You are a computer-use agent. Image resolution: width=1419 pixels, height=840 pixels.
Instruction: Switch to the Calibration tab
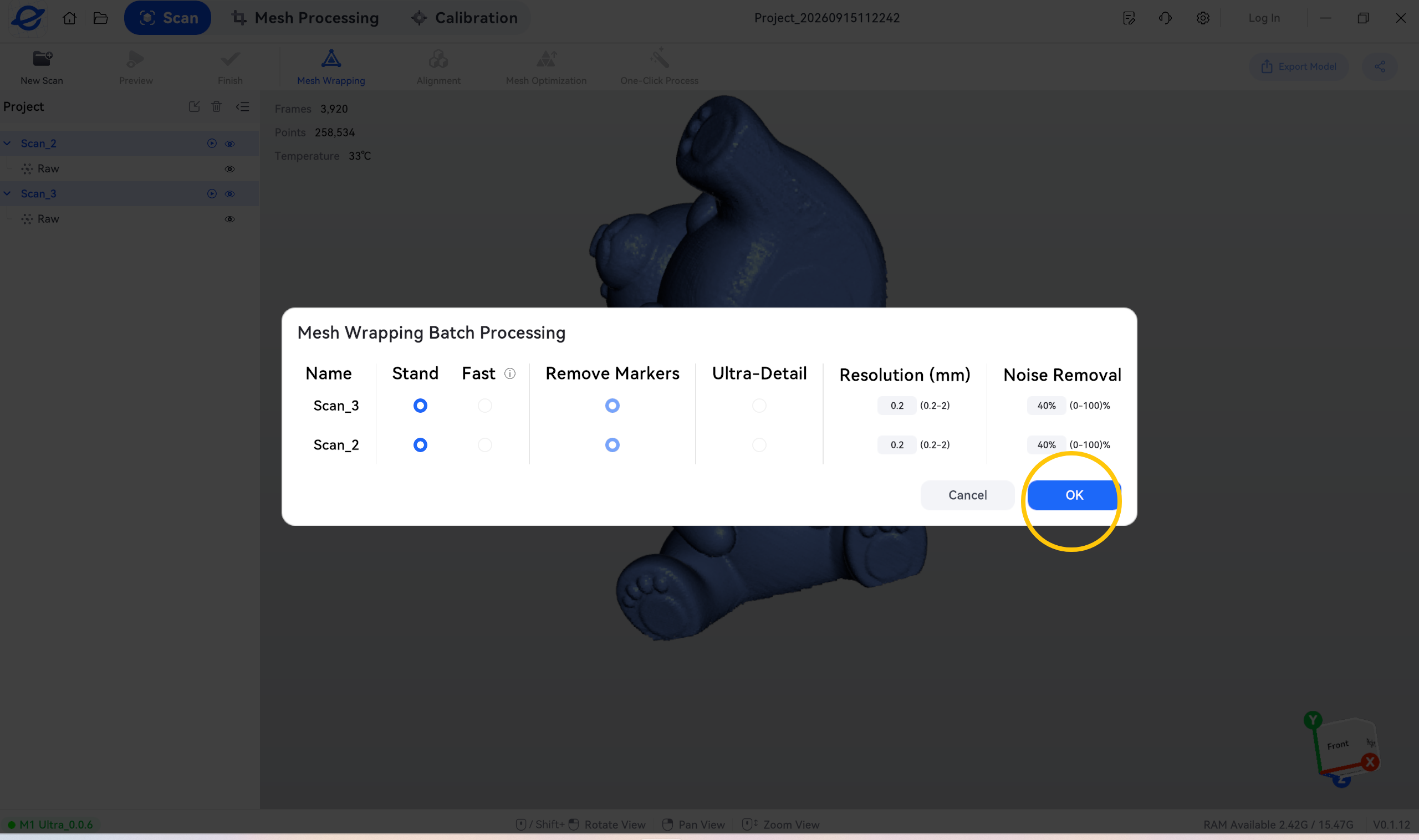[x=465, y=18]
